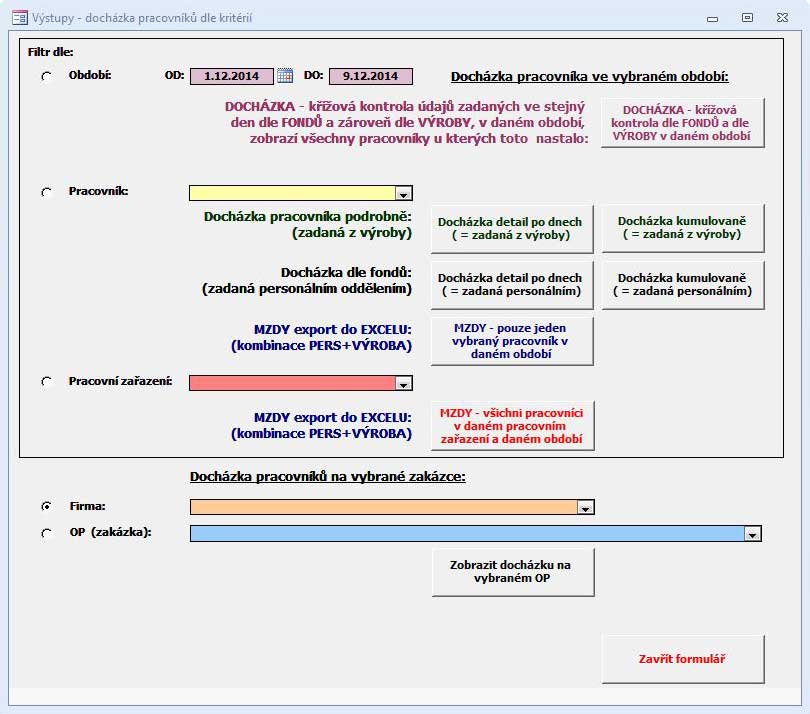This screenshot has width=810, height=714.
Task: Click 'Docházka pracovníka ve vybraném období:' heading
Action: (x=589, y=76)
